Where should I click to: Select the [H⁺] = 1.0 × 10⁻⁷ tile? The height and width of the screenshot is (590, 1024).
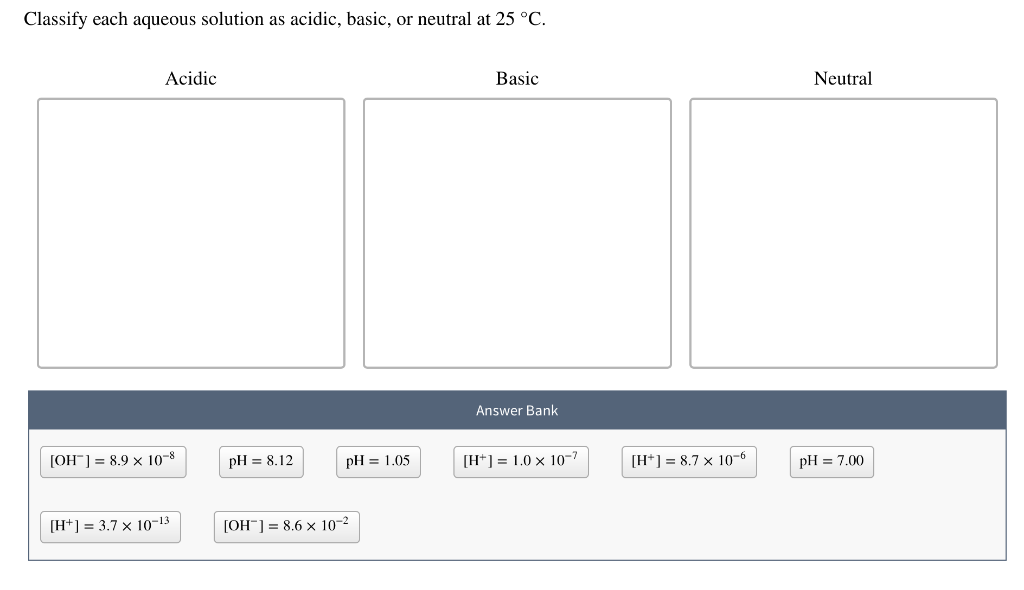tap(520, 461)
